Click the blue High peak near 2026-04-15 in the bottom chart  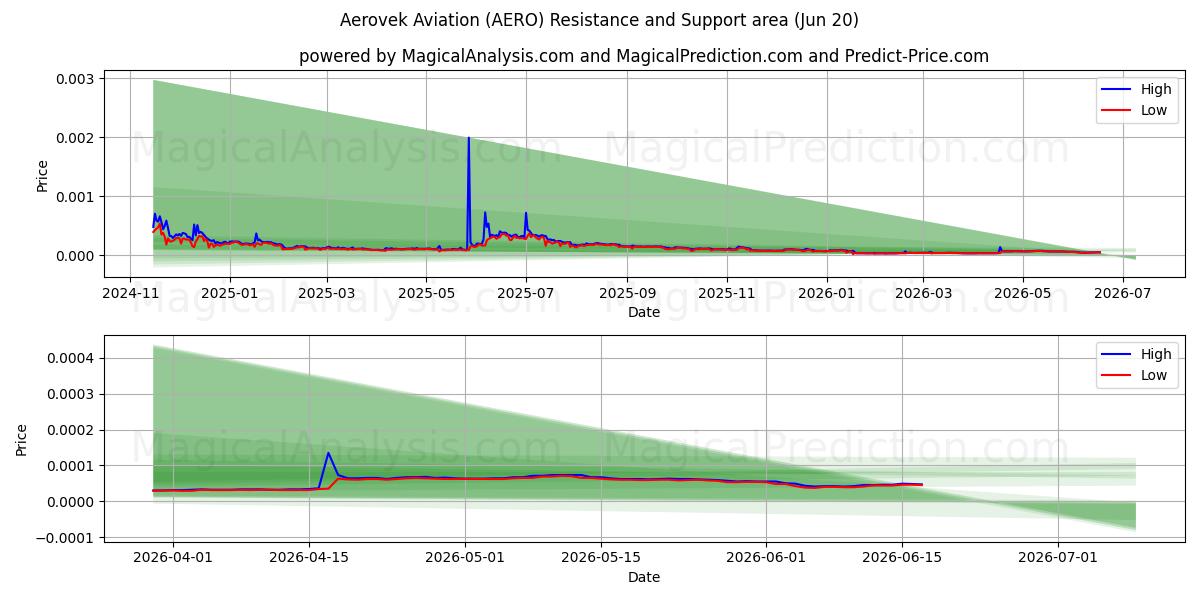point(327,455)
